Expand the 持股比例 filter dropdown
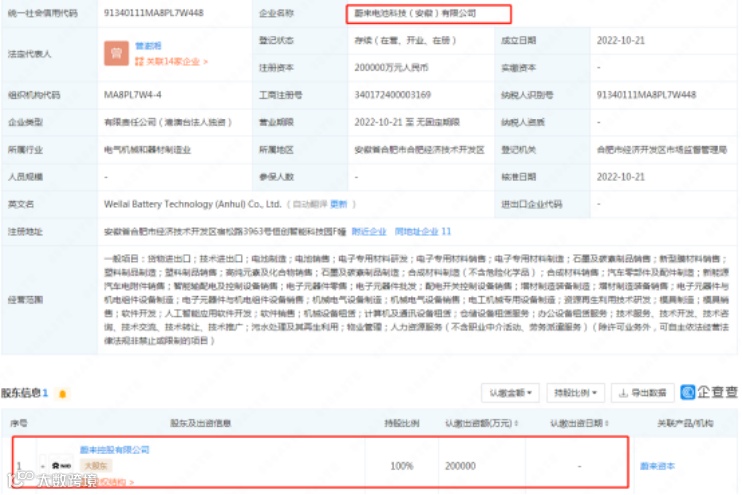This screenshot has height=495, width=742. [575, 393]
